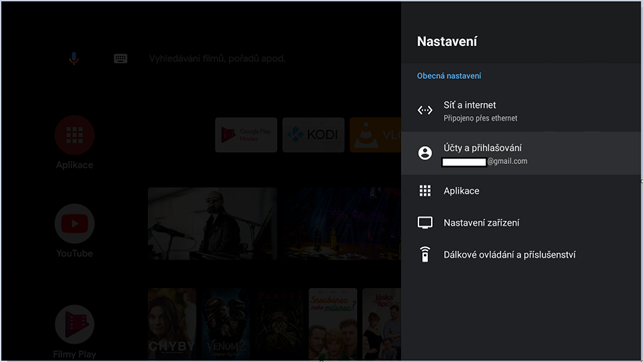
Task: Click the Obecná nastavení heading
Action: click(449, 76)
